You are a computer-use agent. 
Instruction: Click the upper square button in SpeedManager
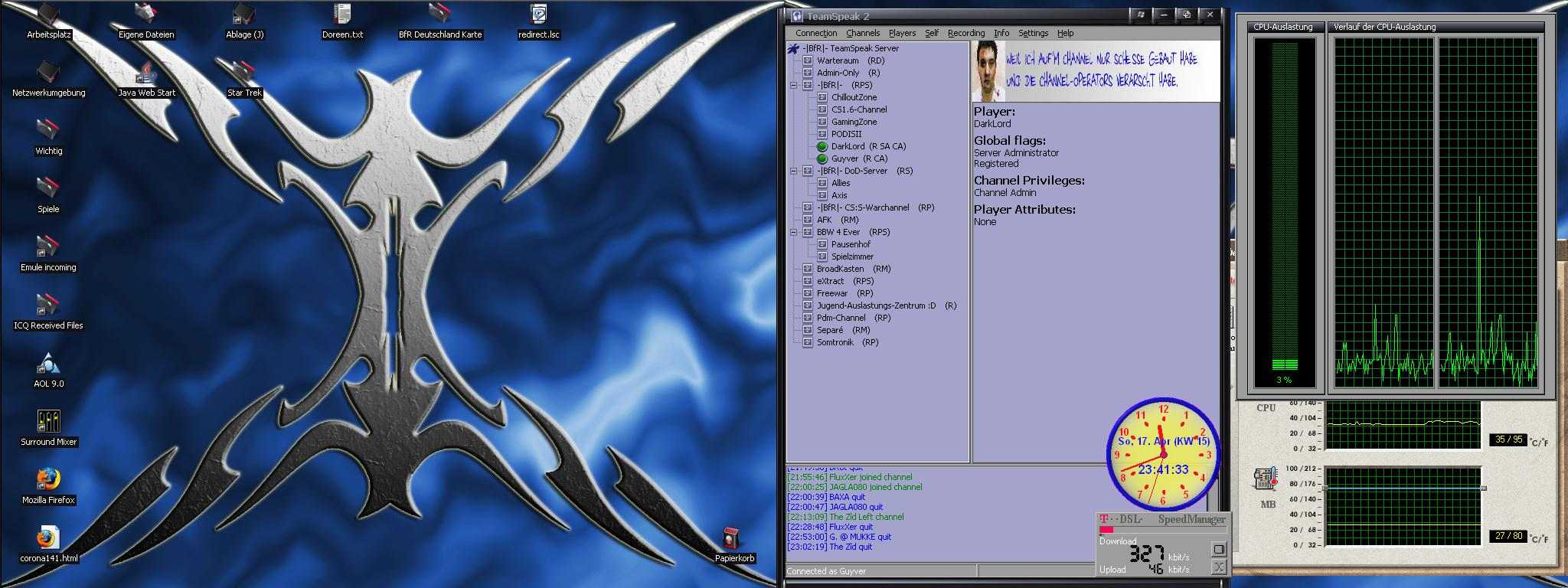click(x=1218, y=549)
